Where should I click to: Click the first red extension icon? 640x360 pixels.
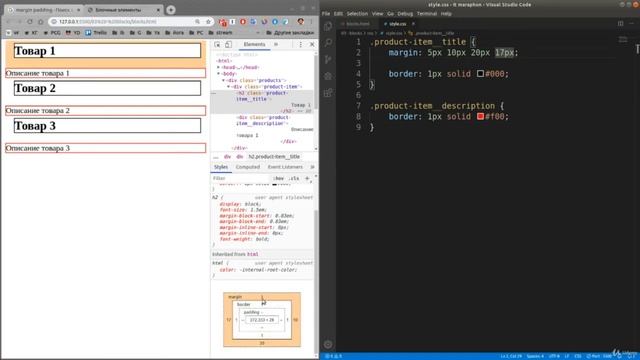(x=223, y=22)
